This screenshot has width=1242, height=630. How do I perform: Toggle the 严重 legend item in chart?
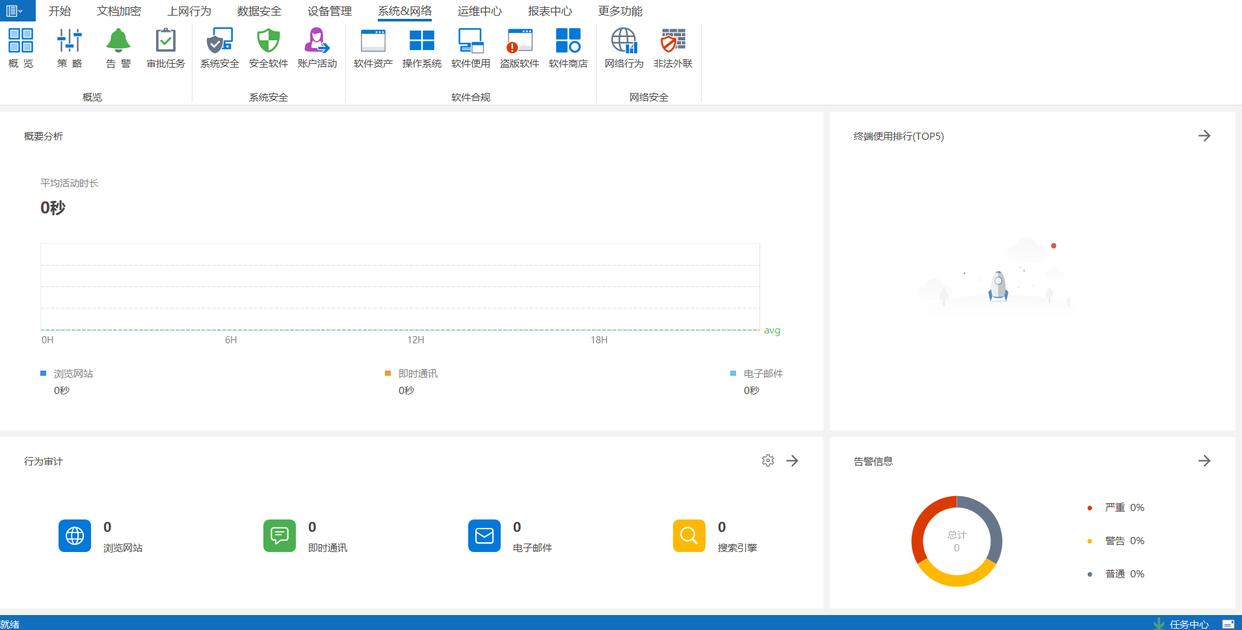click(x=1114, y=508)
